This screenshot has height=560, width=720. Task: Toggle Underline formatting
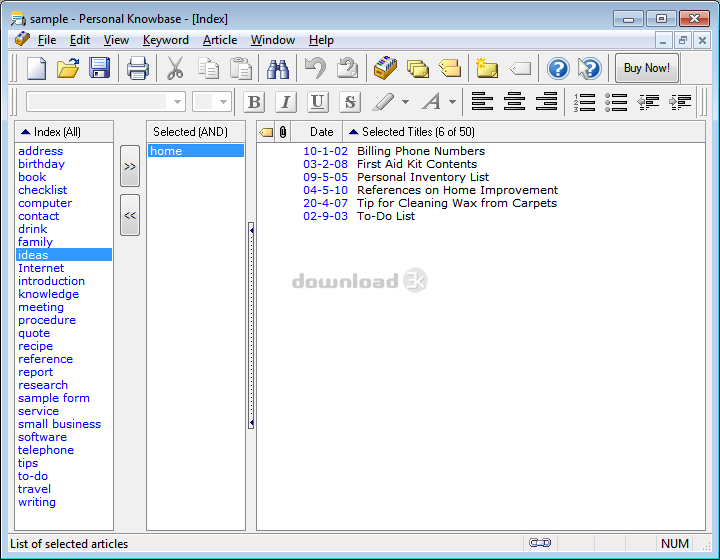click(318, 102)
